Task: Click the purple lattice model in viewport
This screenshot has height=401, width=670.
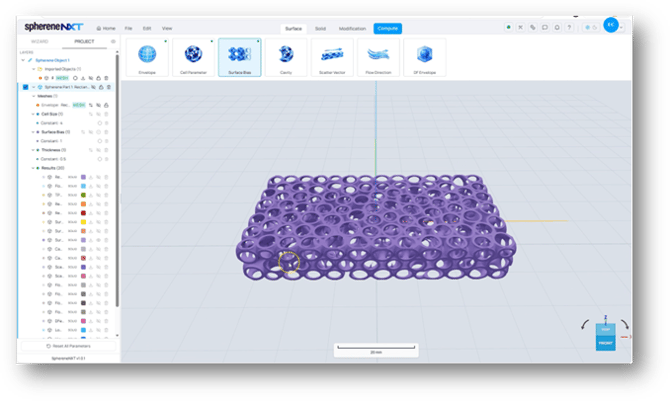Action: (x=376, y=227)
